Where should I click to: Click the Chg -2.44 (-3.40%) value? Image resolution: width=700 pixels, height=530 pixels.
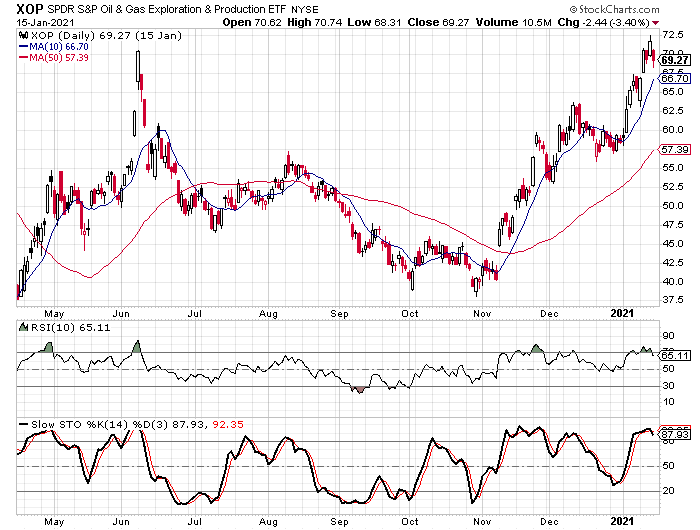coord(603,22)
